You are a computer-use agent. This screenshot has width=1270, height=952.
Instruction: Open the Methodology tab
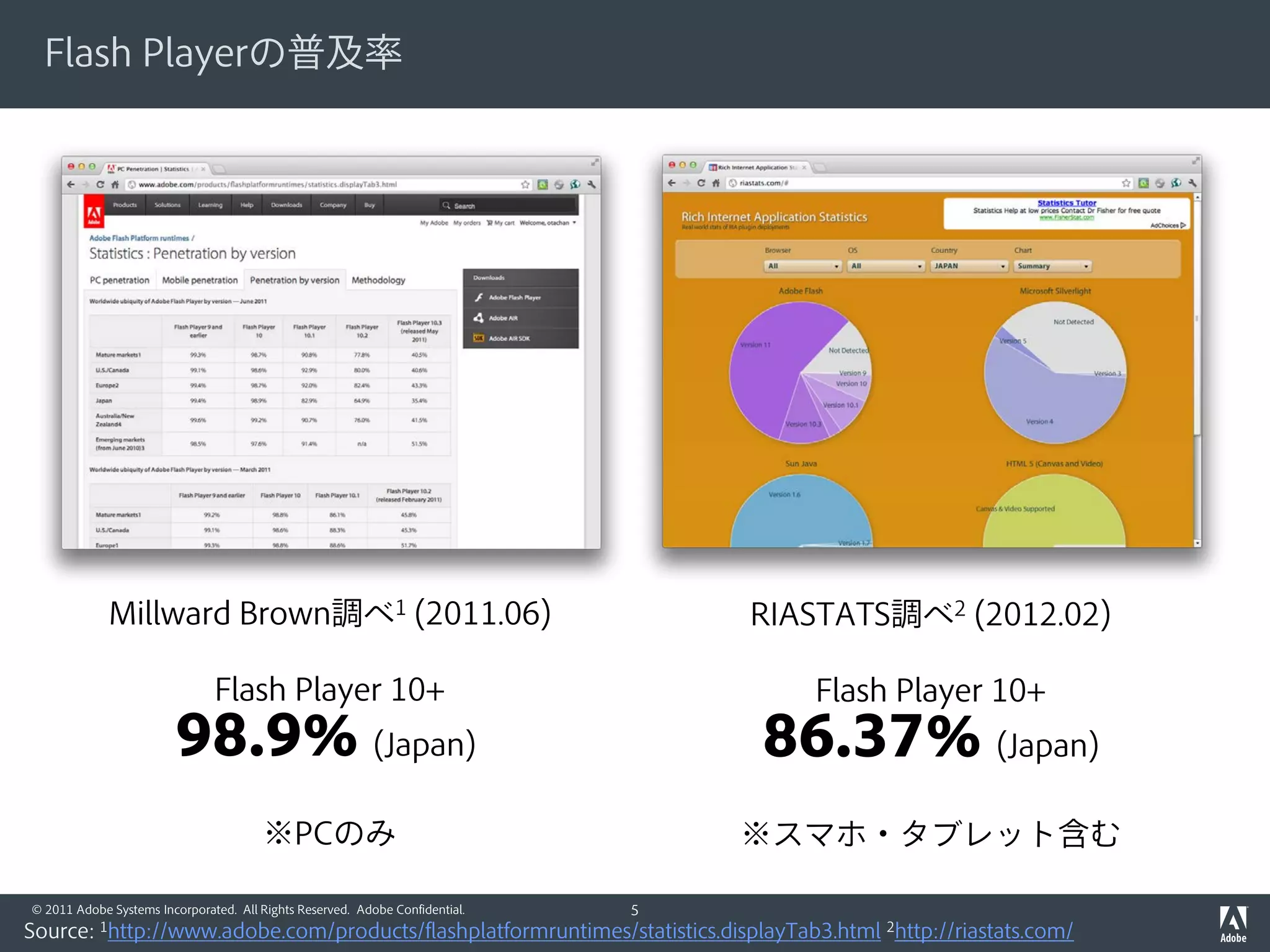click(x=378, y=280)
